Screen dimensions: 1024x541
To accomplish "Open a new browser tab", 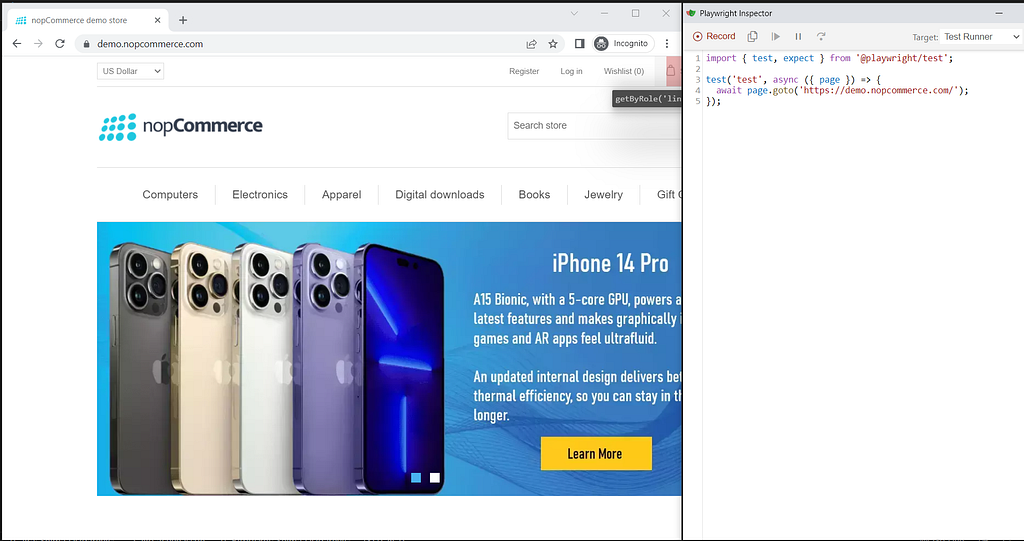I will click(x=183, y=20).
